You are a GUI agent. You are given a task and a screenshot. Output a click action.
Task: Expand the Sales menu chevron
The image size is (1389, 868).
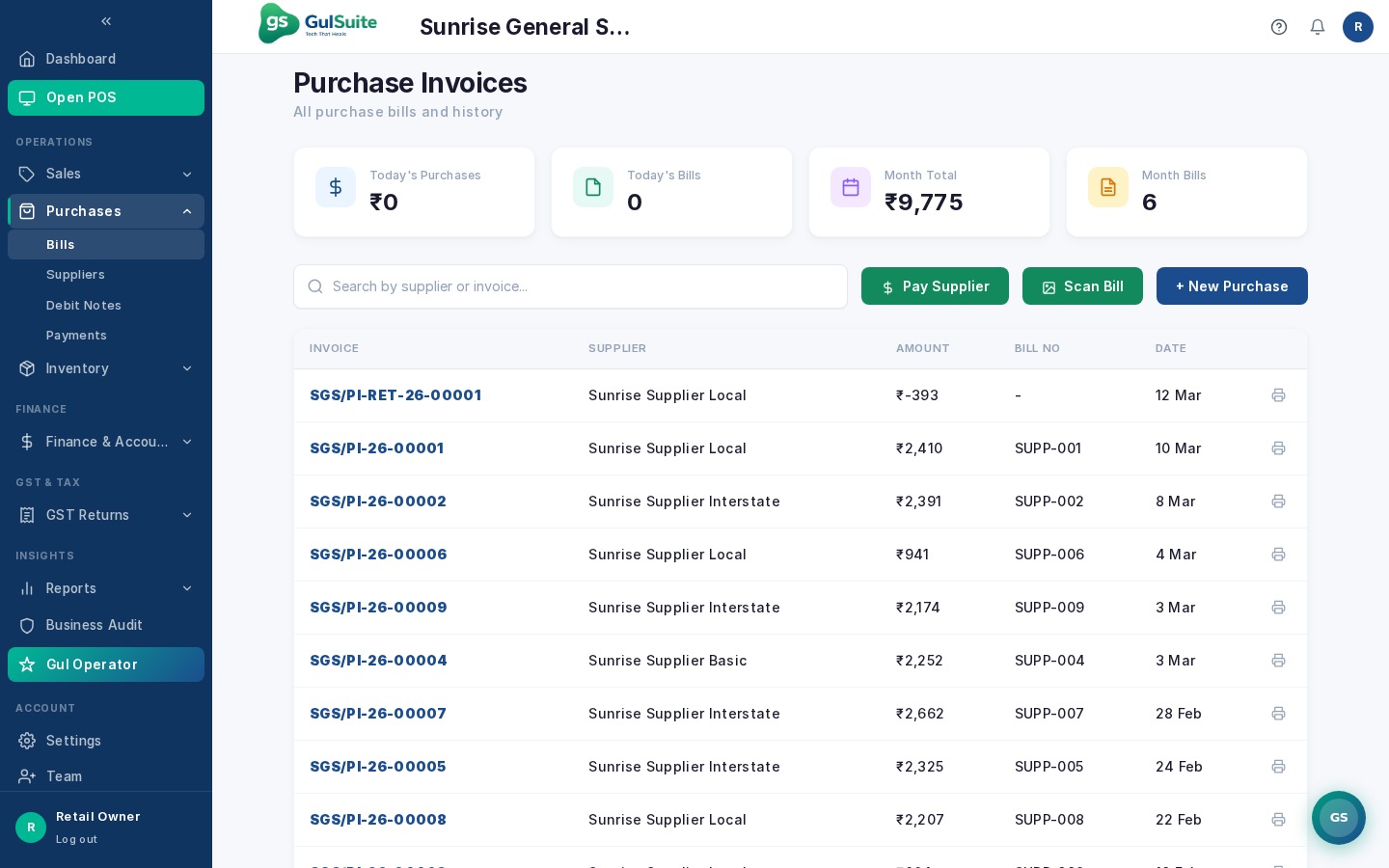point(187,175)
